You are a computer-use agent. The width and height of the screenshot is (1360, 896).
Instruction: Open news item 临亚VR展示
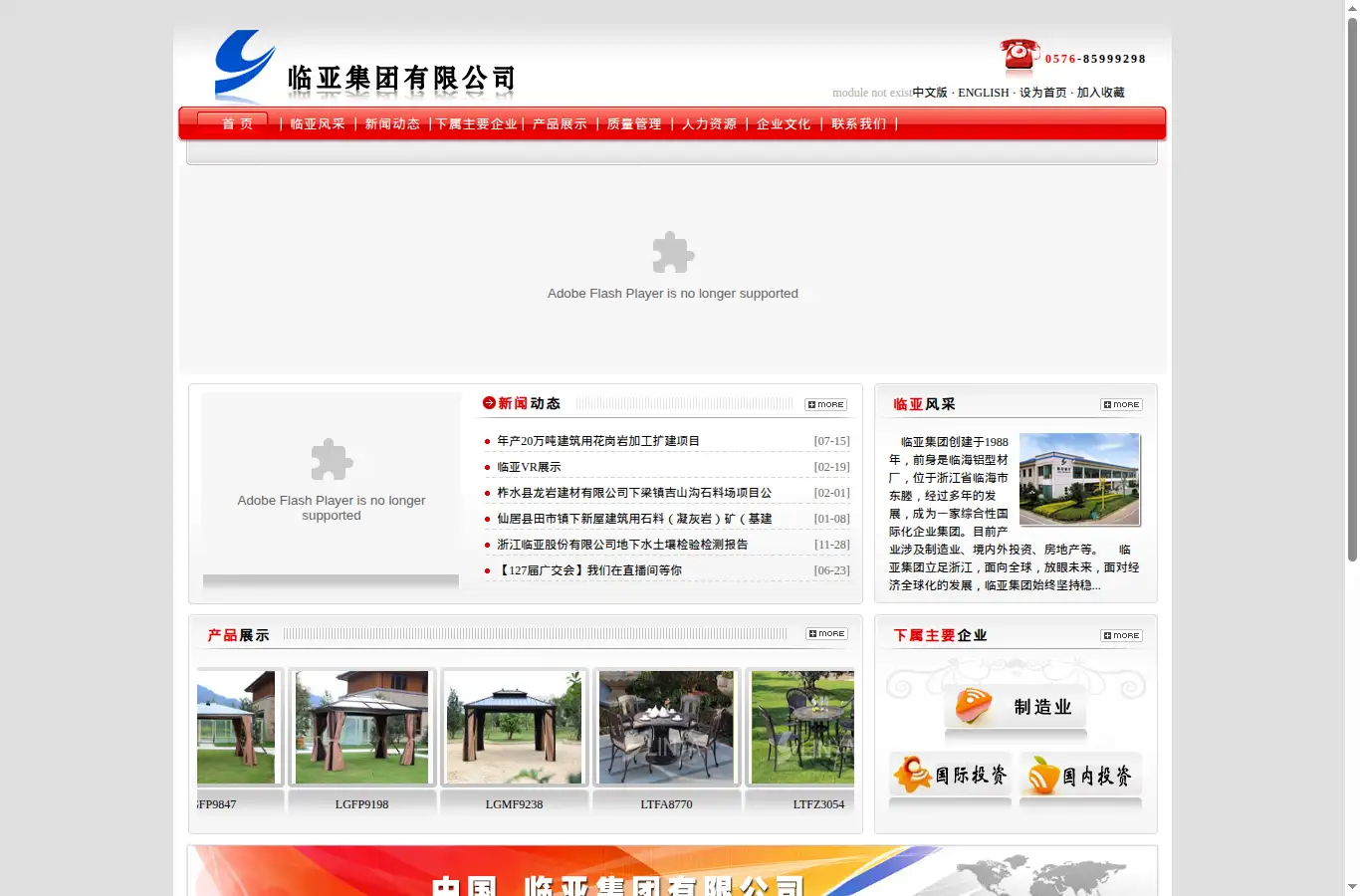pos(529,467)
